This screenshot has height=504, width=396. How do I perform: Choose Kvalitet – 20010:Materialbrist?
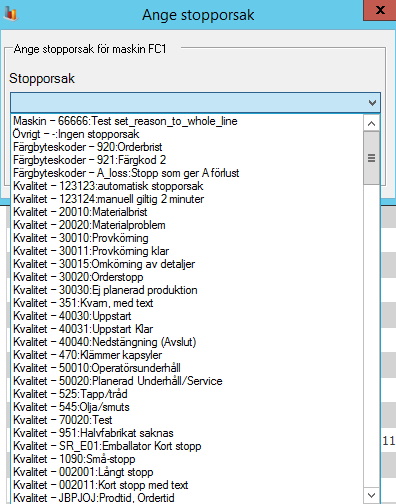[187, 212]
